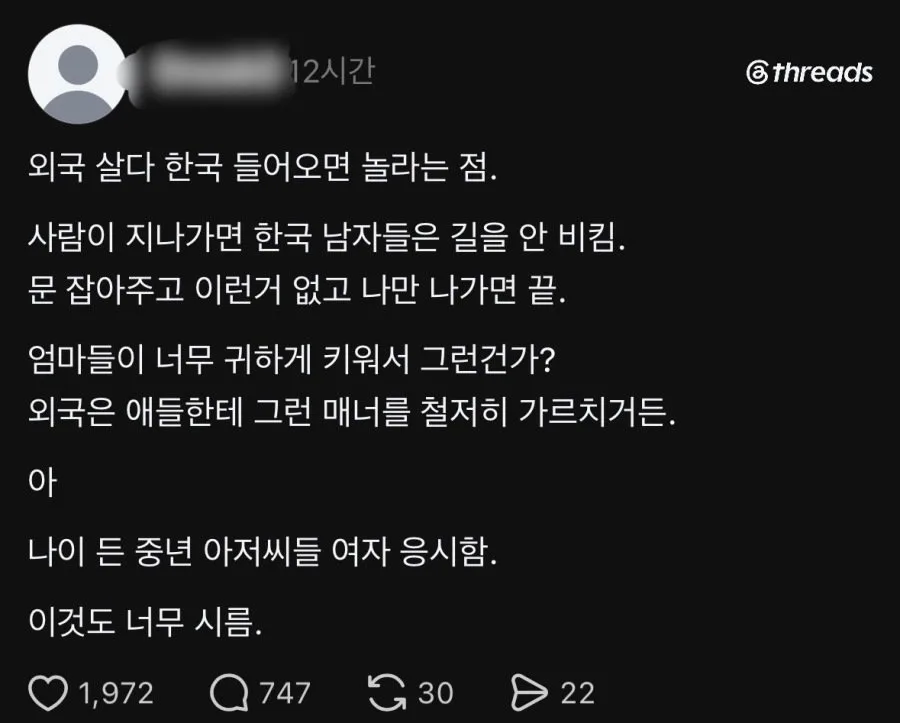This screenshot has width=900, height=723.
Task: Click the line about 매너를 철저히 가르치거든
Action: coord(352,413)
